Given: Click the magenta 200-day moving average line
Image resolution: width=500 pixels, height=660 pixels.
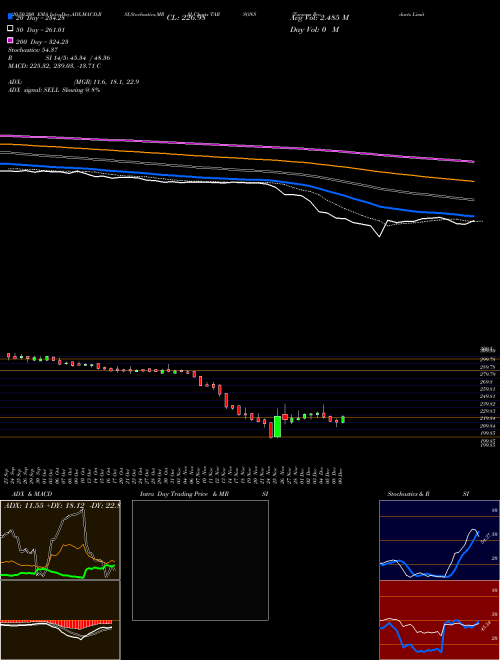Looking at the screenshot, I should pos(237,145).
